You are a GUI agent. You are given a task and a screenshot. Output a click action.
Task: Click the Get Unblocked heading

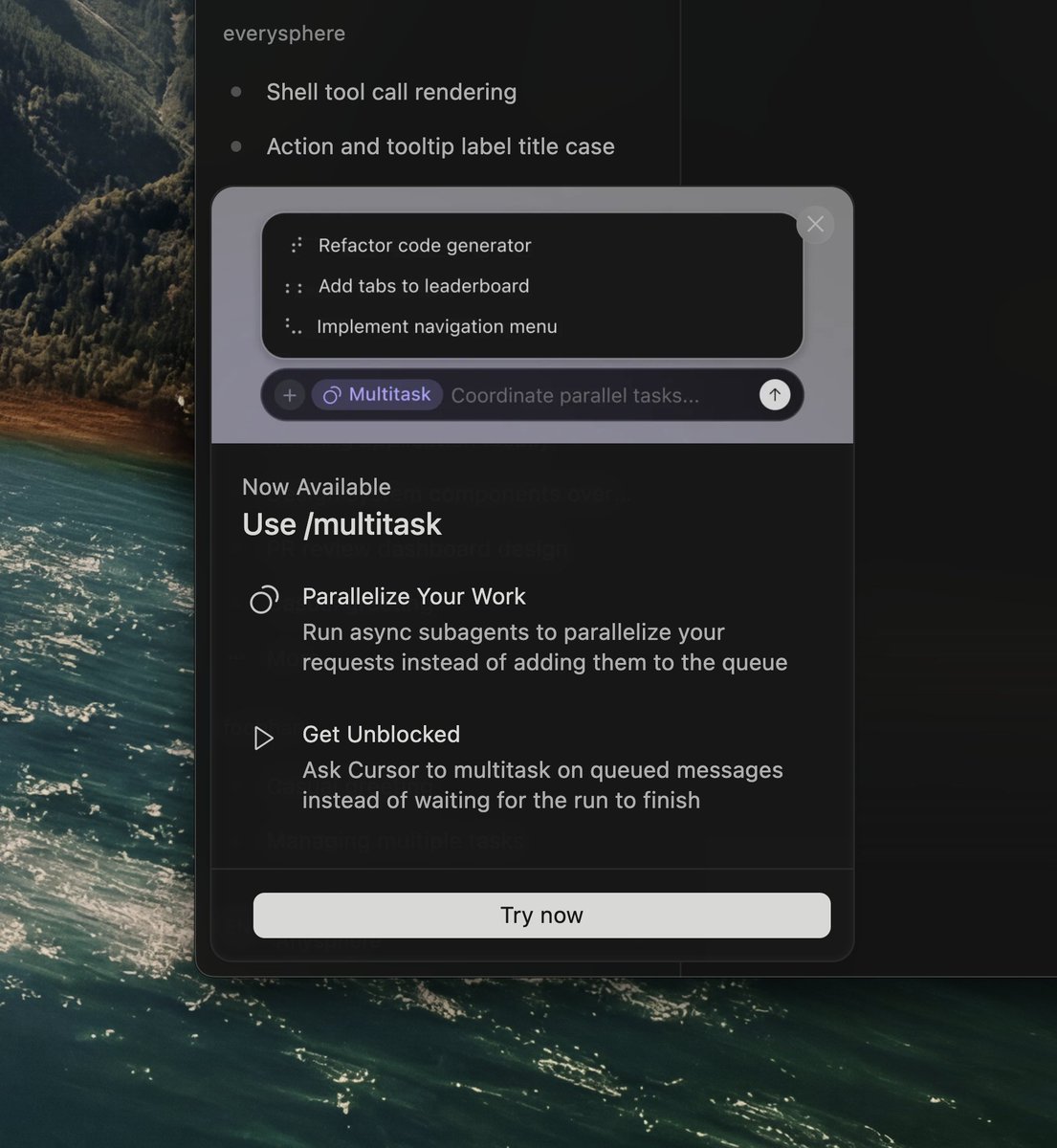click(381, 734)
